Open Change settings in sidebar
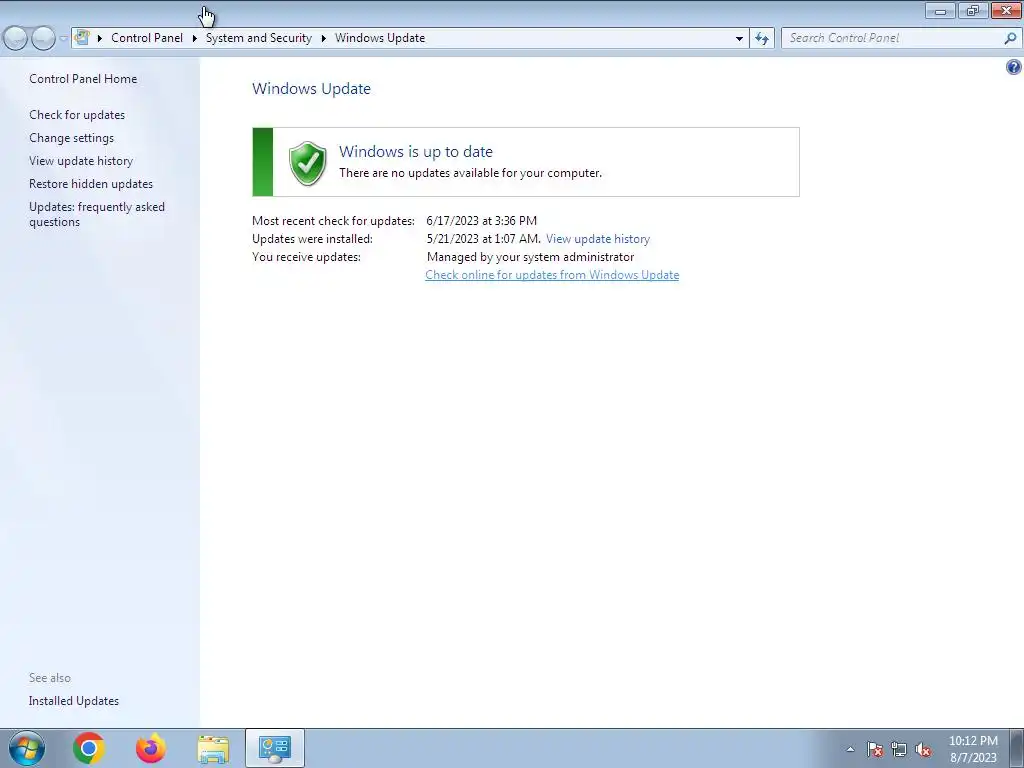 pos(71,138)
